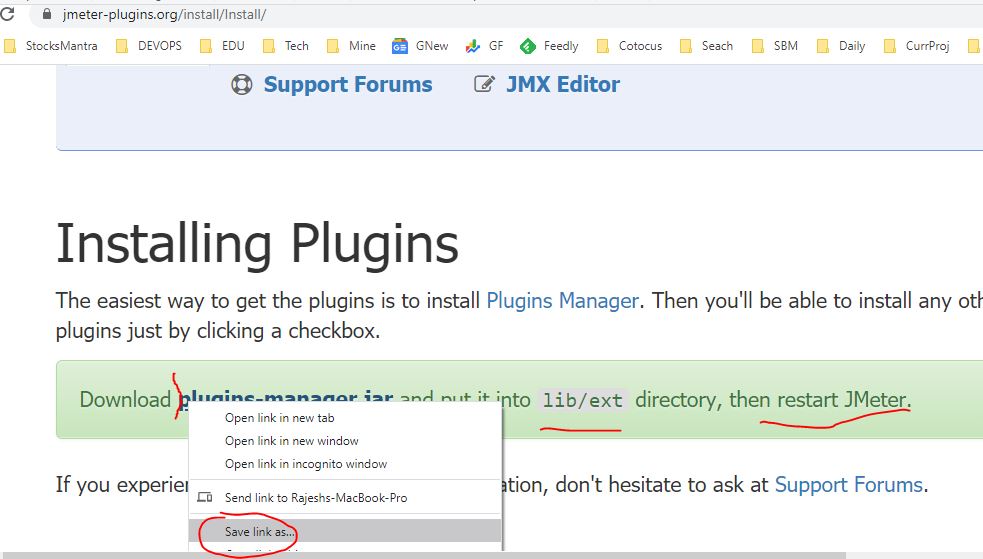Click the pencil icon beside JMX Editor
Screen dimensions: 983x559
click(484, 85)
